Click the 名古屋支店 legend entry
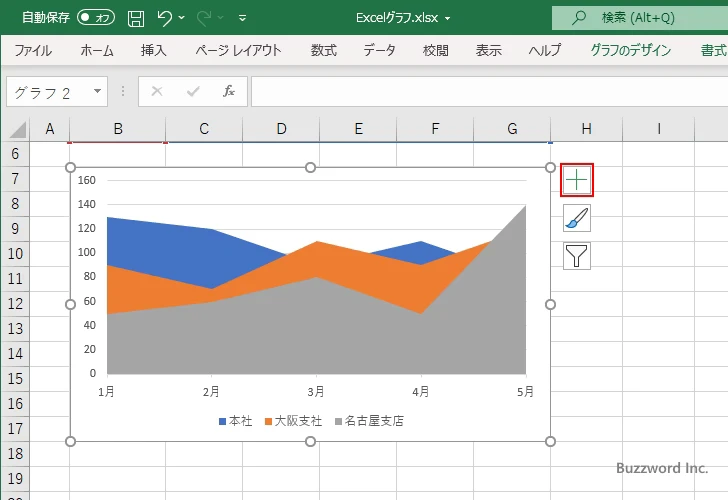The height and width of the screenshot is (500, 728). (x=369, y=421)
